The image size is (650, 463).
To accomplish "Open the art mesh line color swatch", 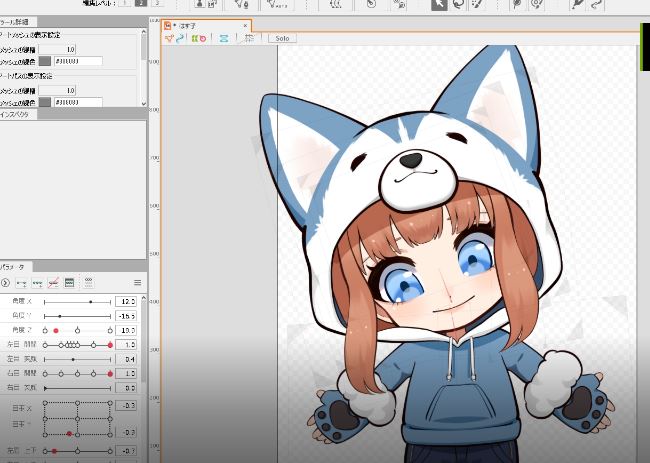I will (x=45, y=61).
